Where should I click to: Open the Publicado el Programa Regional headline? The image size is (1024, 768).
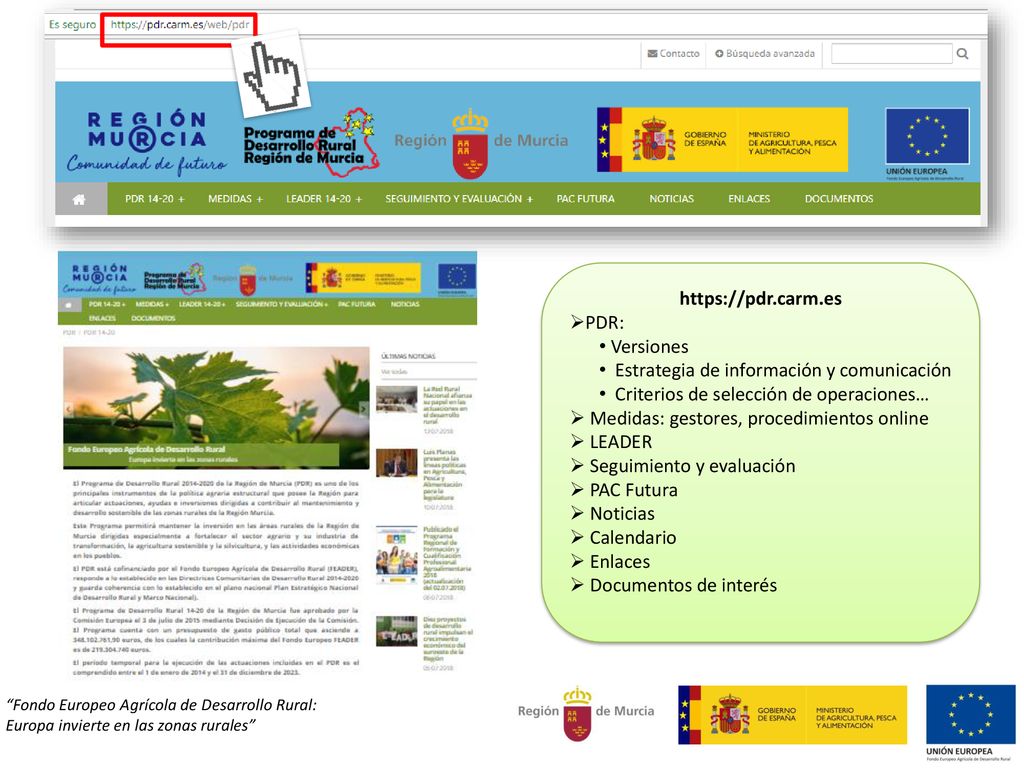pyautogui.click(x=447, y=558)
